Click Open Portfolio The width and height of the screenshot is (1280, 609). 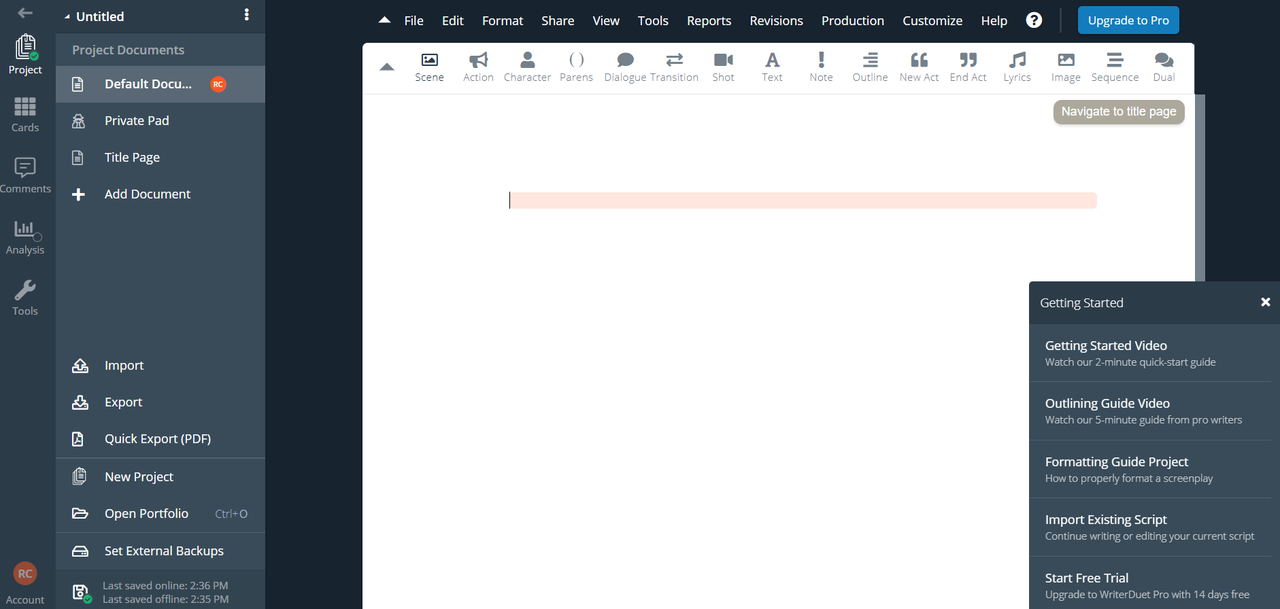160,514
